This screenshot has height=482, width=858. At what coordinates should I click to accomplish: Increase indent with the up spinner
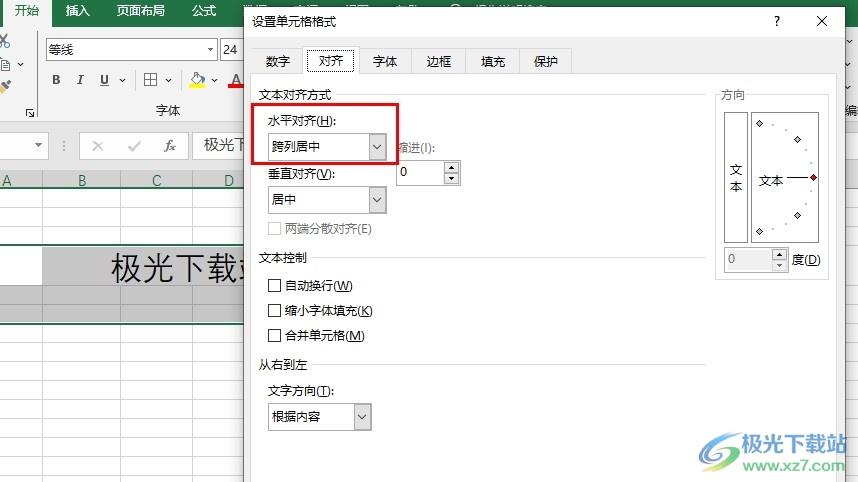(x=451, y=167)
